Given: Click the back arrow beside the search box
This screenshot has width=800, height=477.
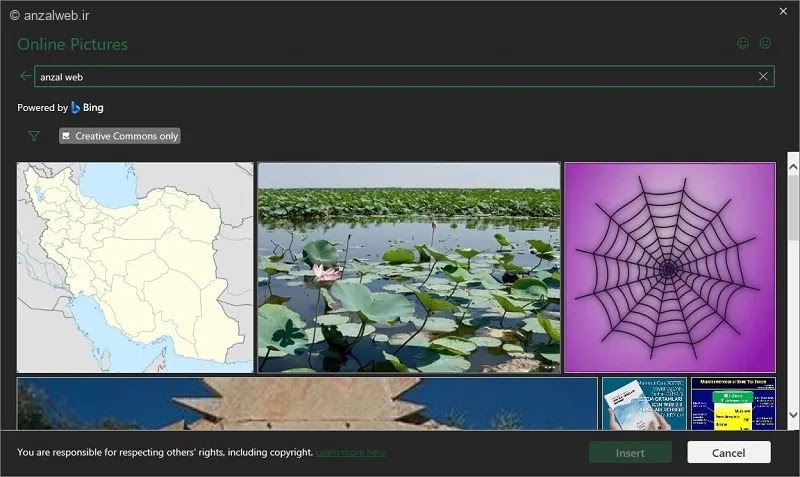Looking at the screenshot, I should 25,76.
